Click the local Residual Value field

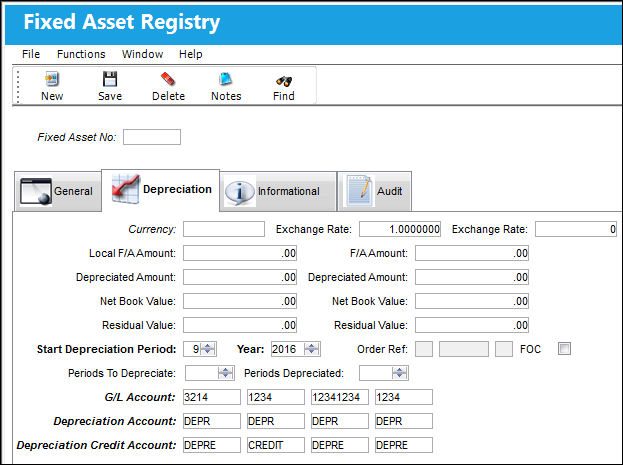pos(240,325)
